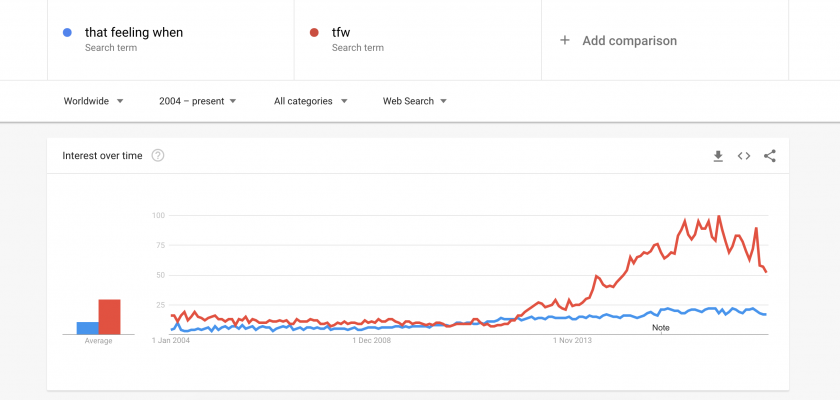
Task: Edit the 'that feeling when' search term
Action: coord(134,33)
